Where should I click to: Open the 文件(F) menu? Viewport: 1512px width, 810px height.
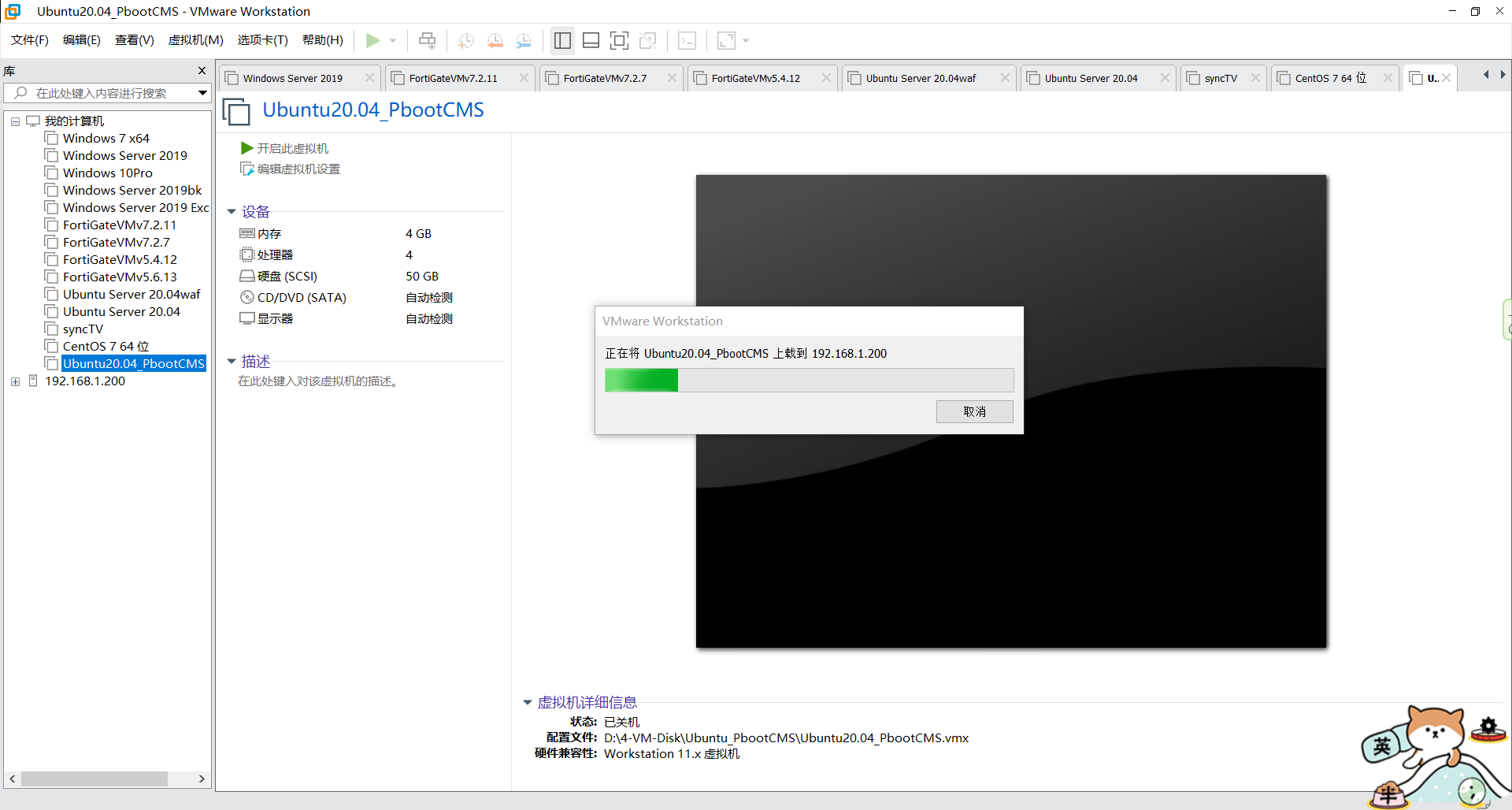(30, 40)
